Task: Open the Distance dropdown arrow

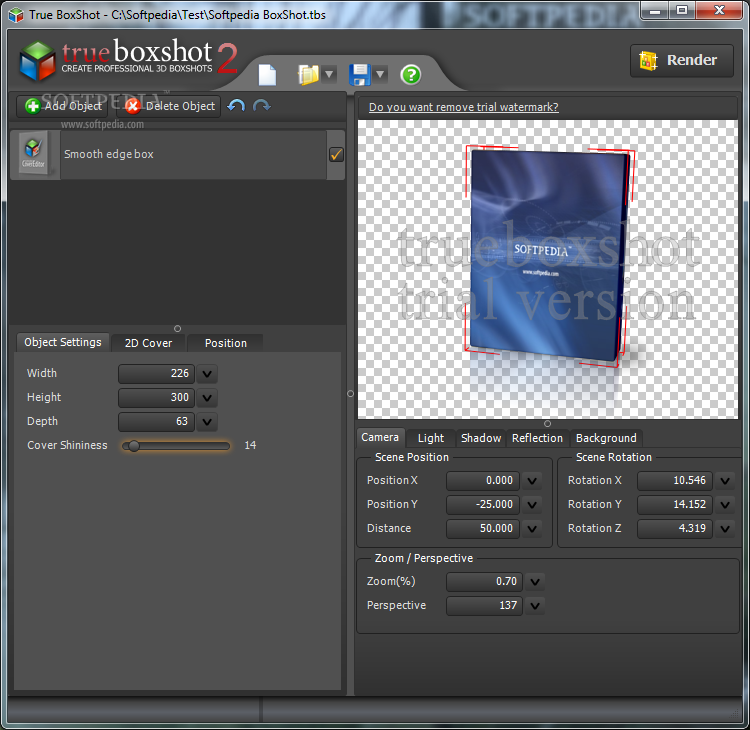Action: (x=532, y=529)
